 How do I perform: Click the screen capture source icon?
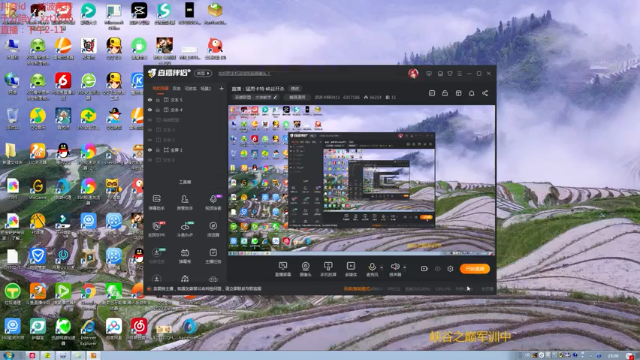282,267
